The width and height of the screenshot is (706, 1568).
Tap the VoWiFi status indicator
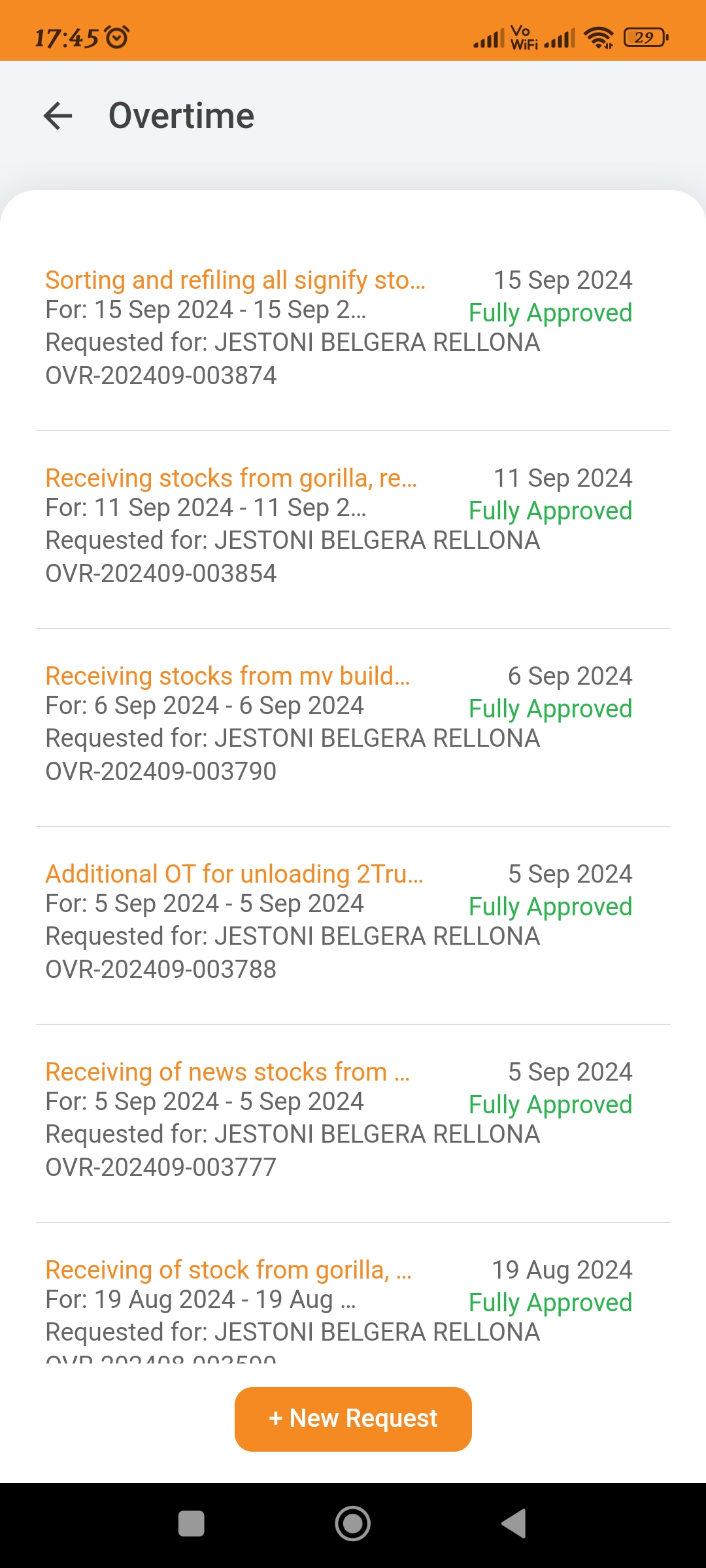(523, 38)
